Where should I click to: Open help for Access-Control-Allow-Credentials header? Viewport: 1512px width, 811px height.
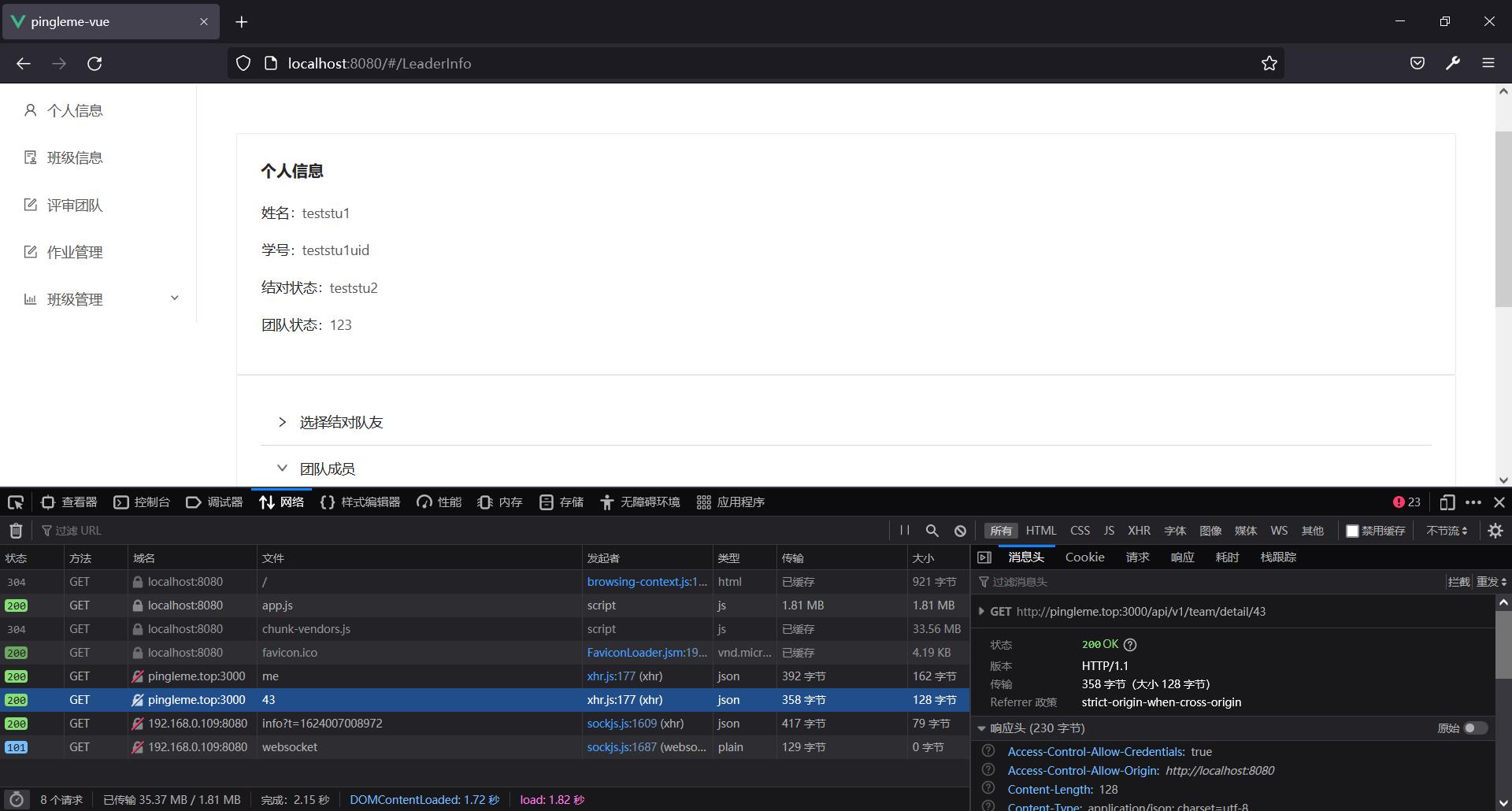(x=988, y=751)
